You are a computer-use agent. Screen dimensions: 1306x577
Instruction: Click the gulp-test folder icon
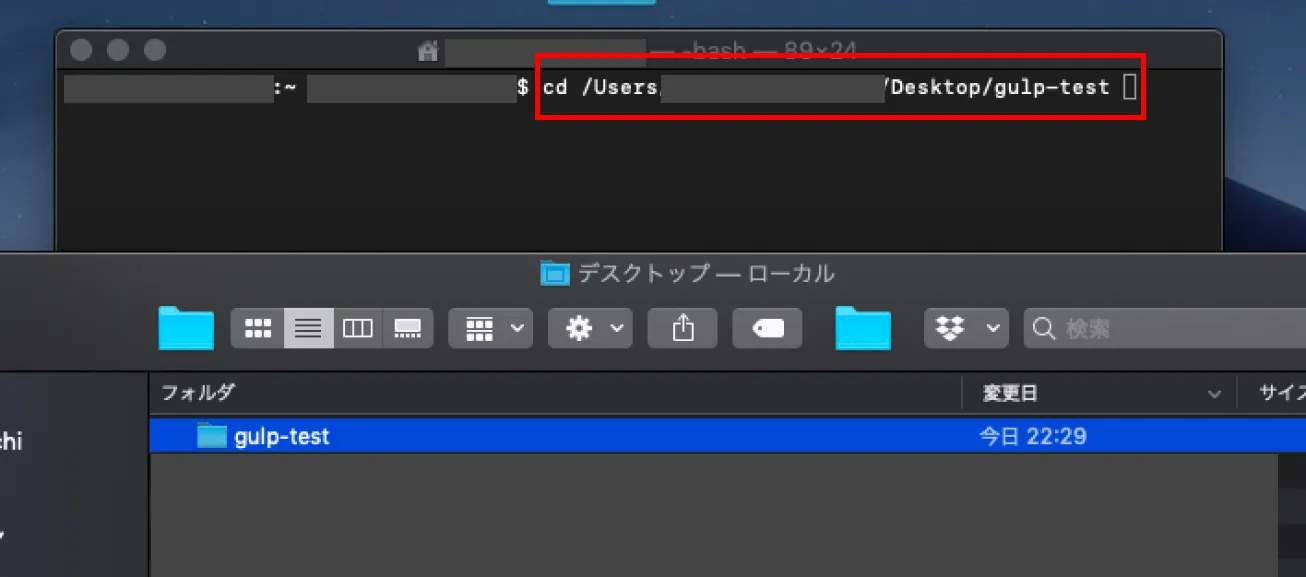212,436
